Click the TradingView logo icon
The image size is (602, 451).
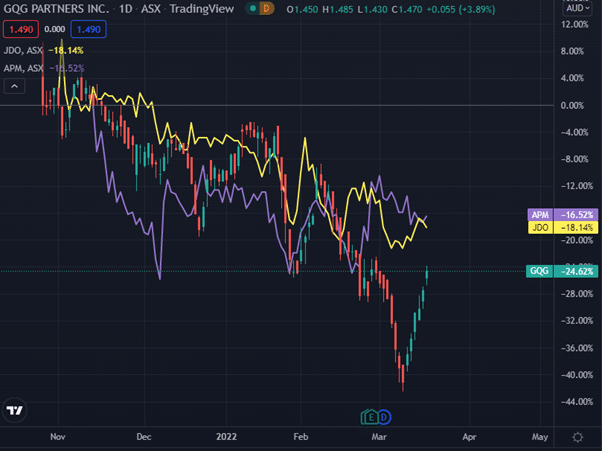(x=15, y=410)
